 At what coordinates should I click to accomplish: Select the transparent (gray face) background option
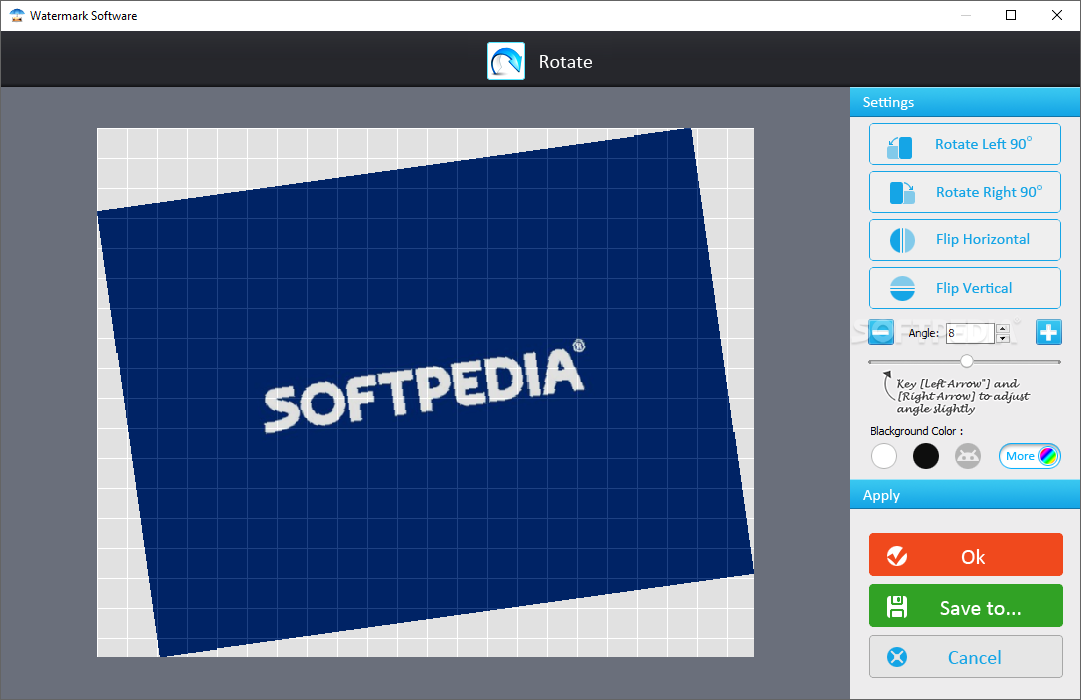[x=968, y=456]
